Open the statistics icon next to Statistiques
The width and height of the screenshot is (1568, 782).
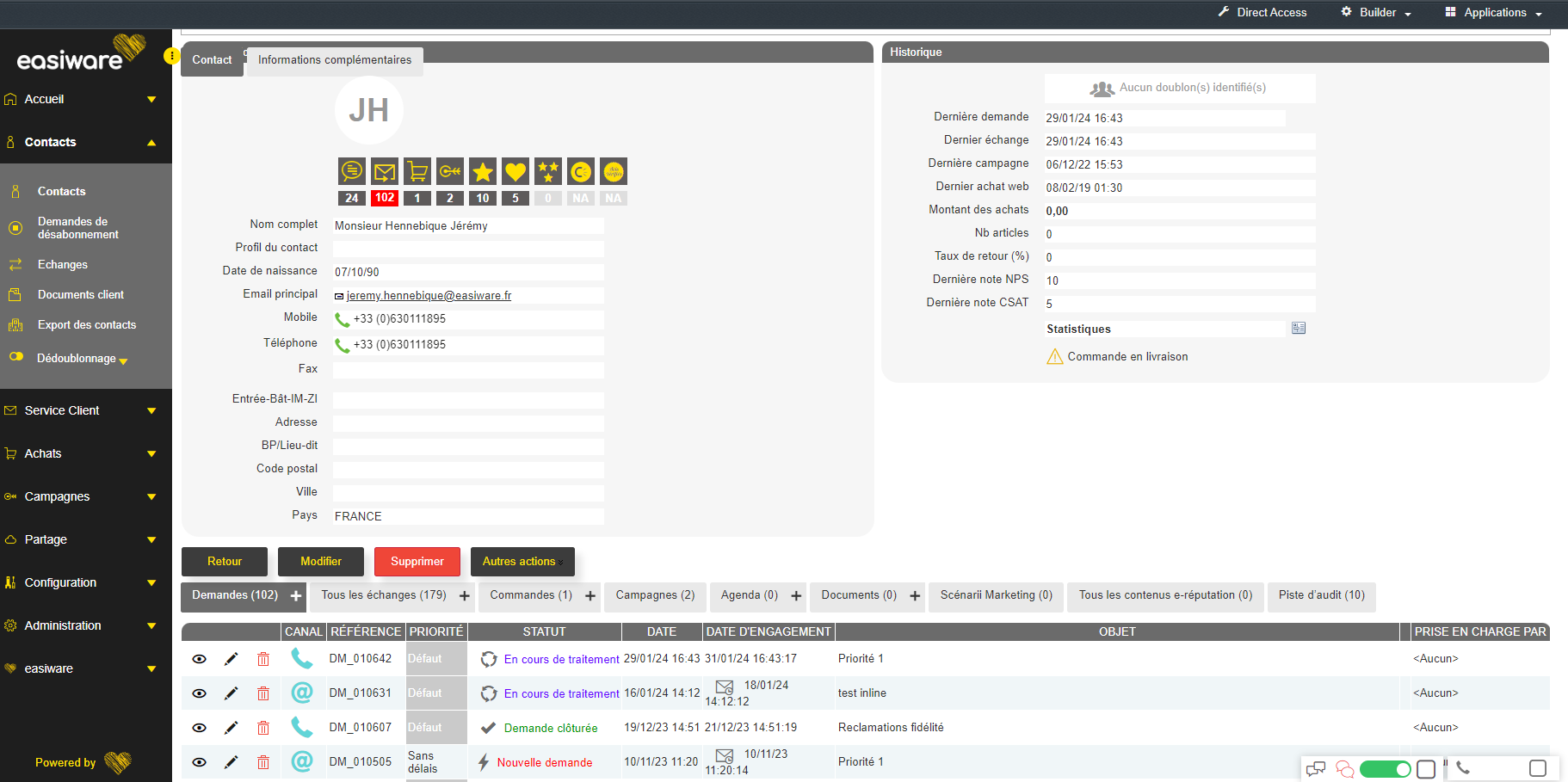[1299, 328]
